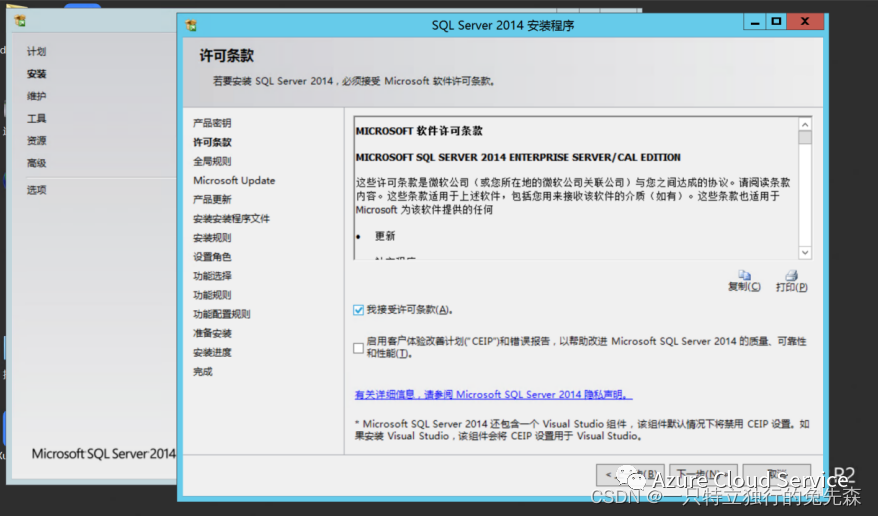Open 资源 in Installation Center window
The width and height of the screenshot is (878, 516).
tap(36, 141)
